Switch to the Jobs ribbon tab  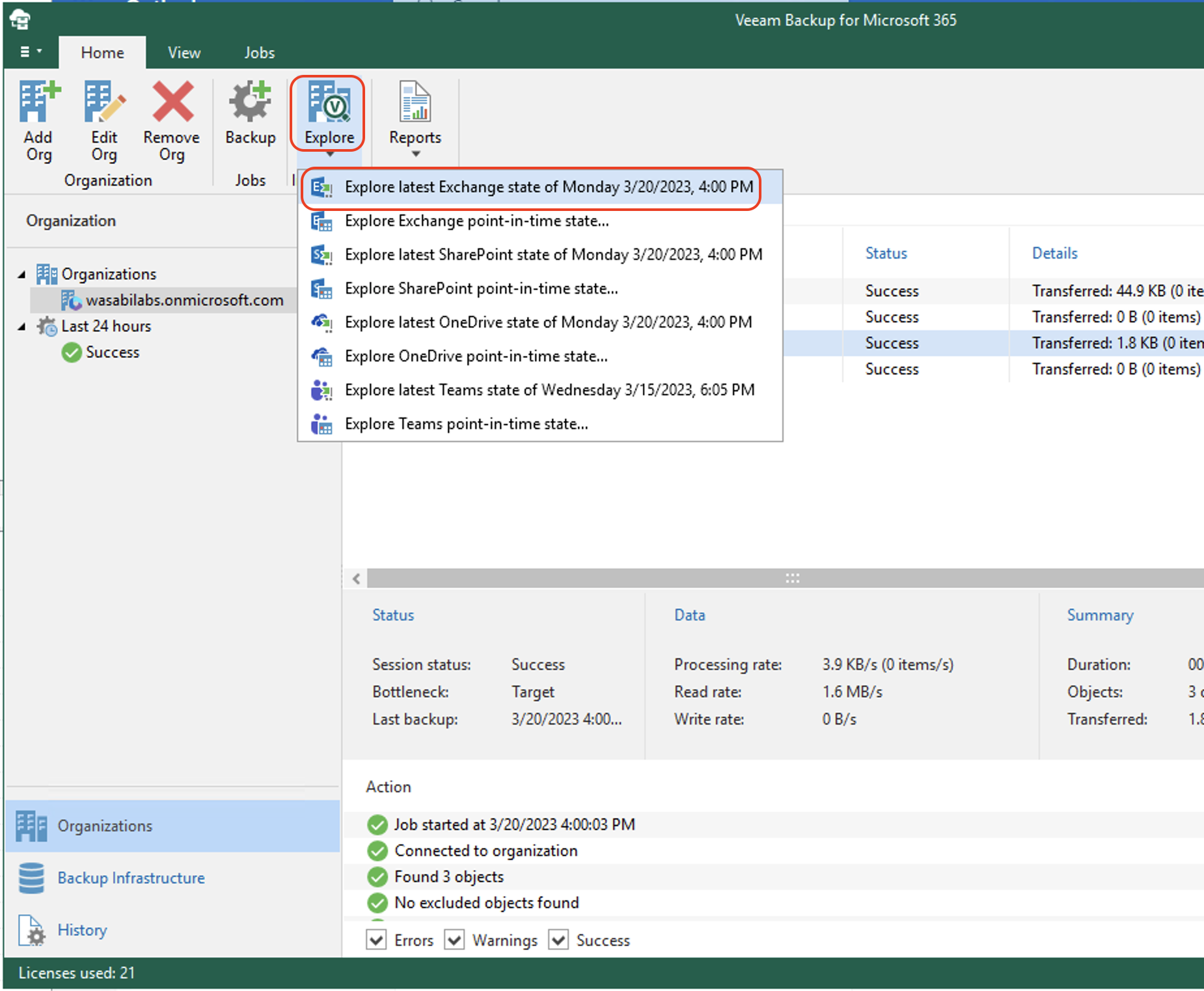coord(260,52)
